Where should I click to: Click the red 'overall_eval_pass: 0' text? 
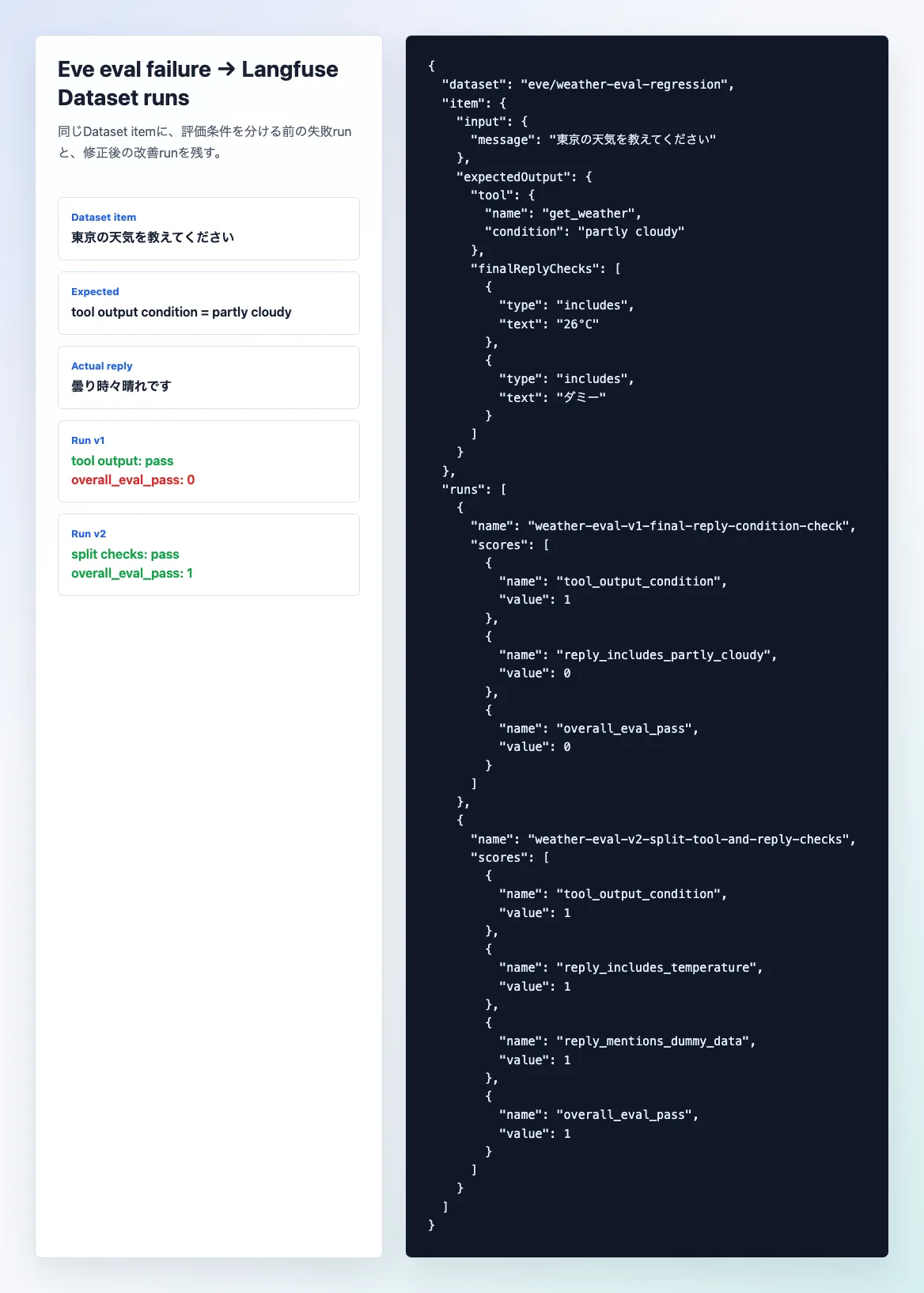click(x=133, y=480)
